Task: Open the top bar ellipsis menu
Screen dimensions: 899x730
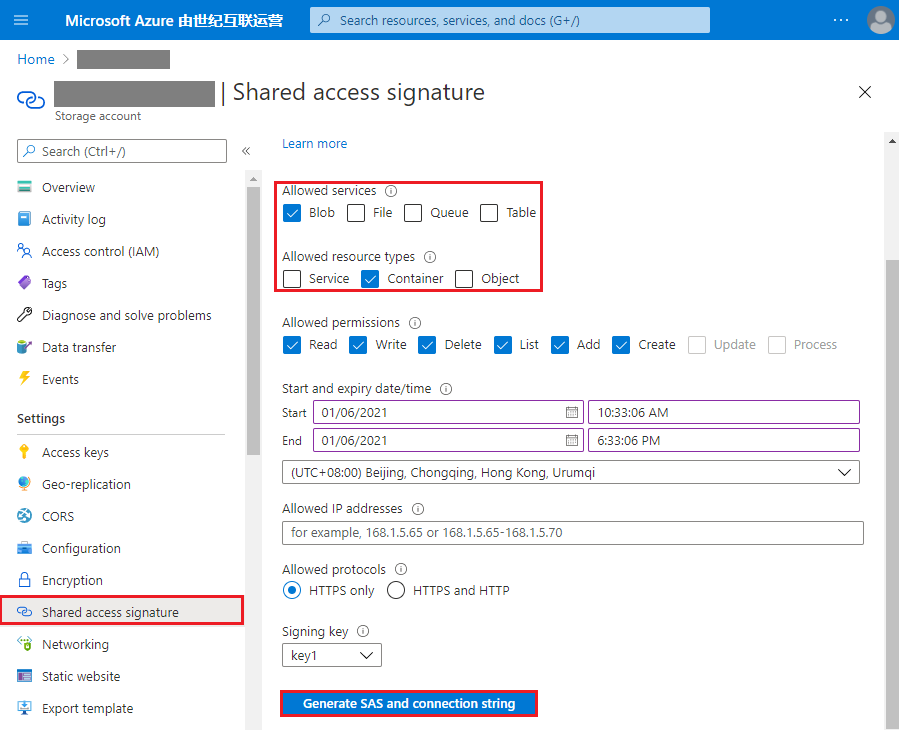Action: coord(841,20)
